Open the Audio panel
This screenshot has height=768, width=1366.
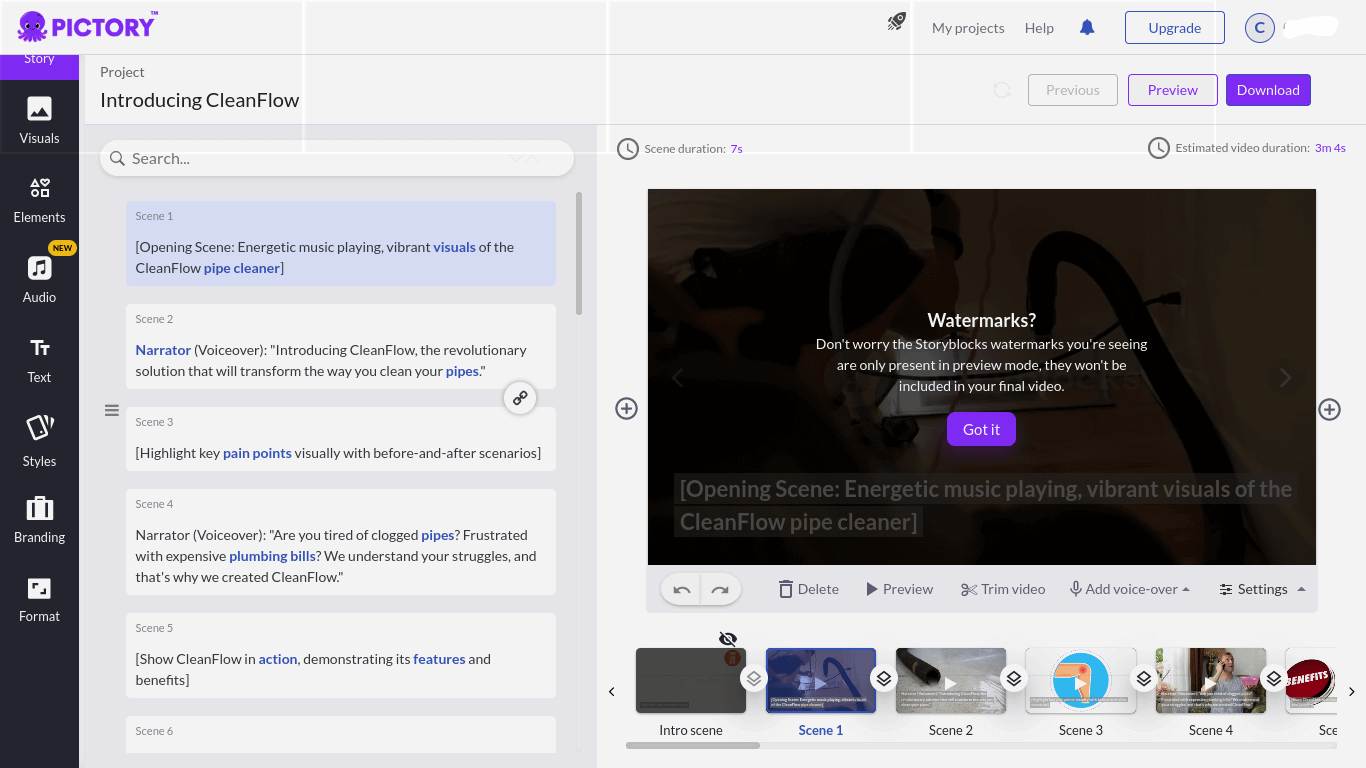(x=39, y=277)
